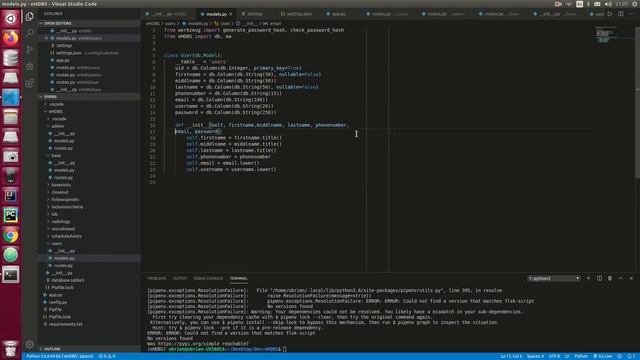Launch Firefox from the Ubuntu dock
640x360 pixels.
tap(11, 38)
